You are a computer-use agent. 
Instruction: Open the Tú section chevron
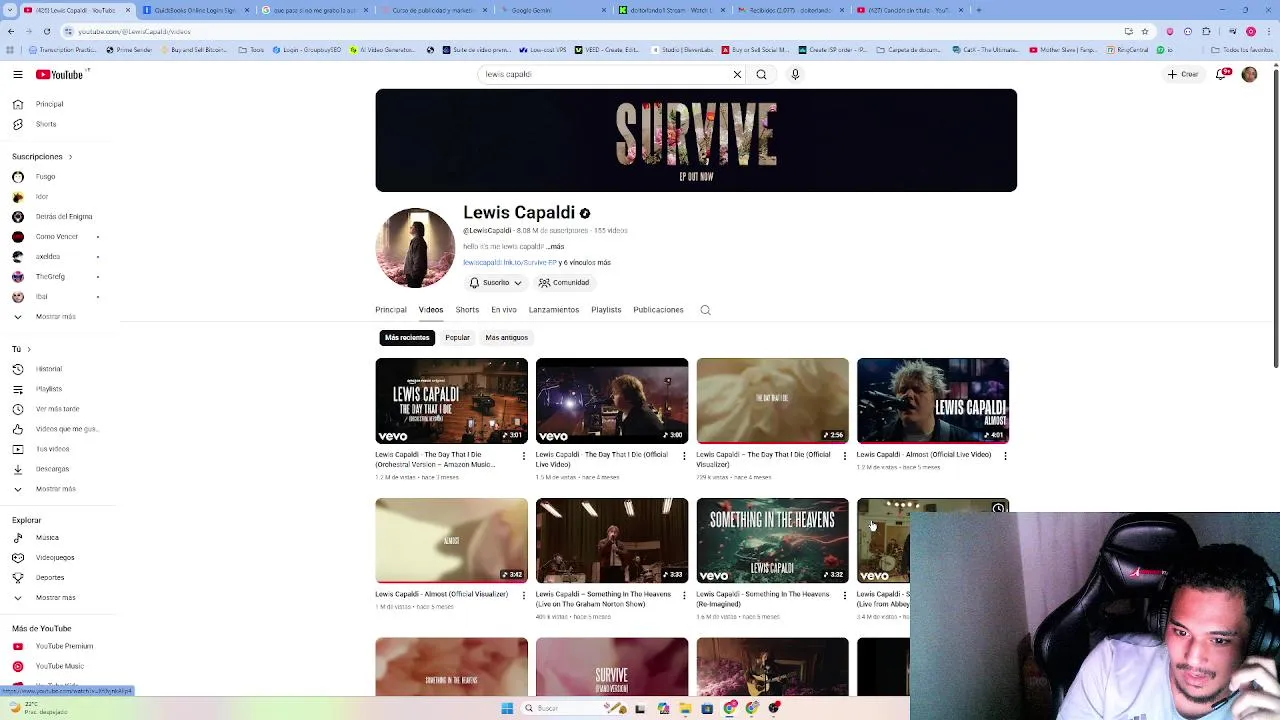[28, 349]
